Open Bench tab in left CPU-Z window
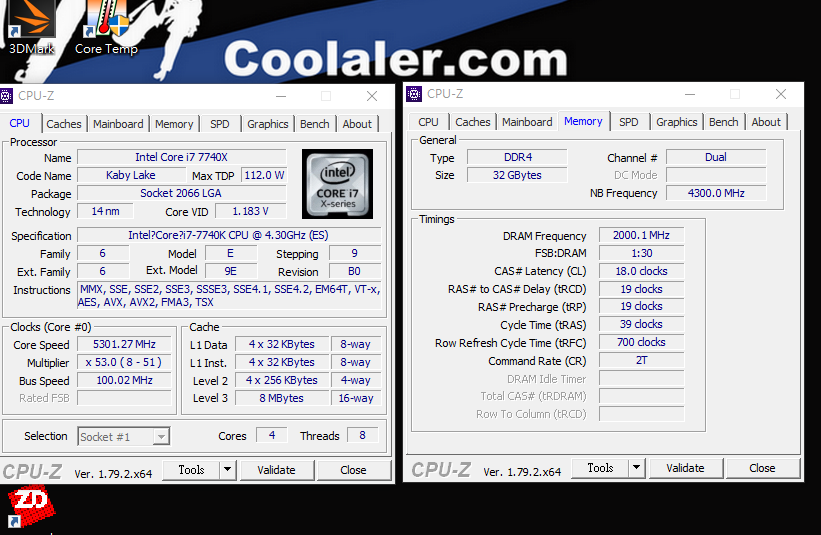821x535 pixels. (x=315, y=124)
